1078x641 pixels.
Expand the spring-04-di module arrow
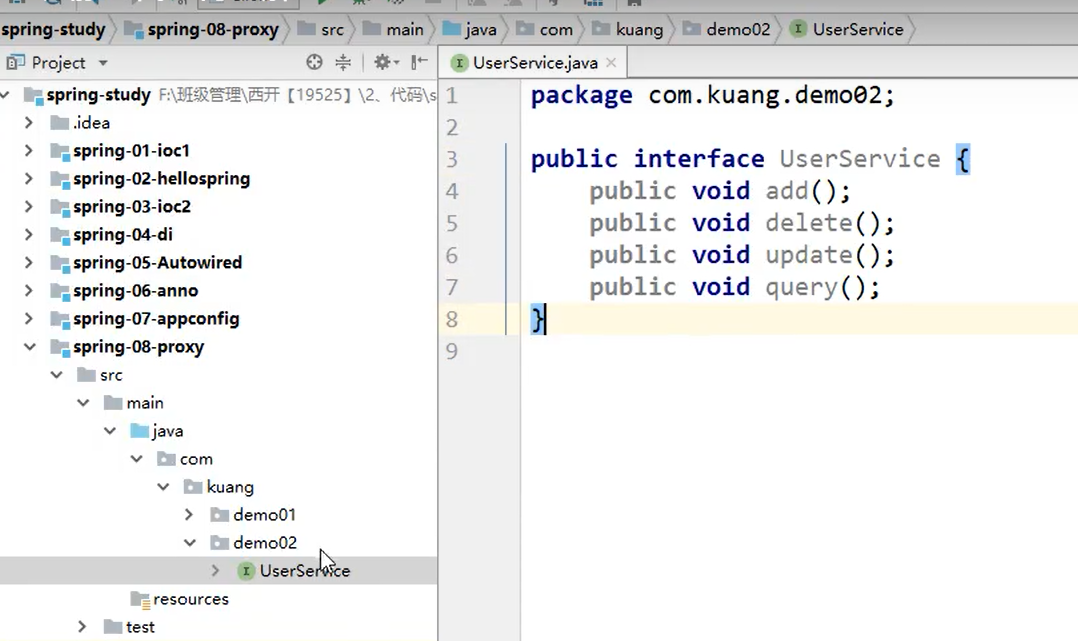tap(29, 235)
